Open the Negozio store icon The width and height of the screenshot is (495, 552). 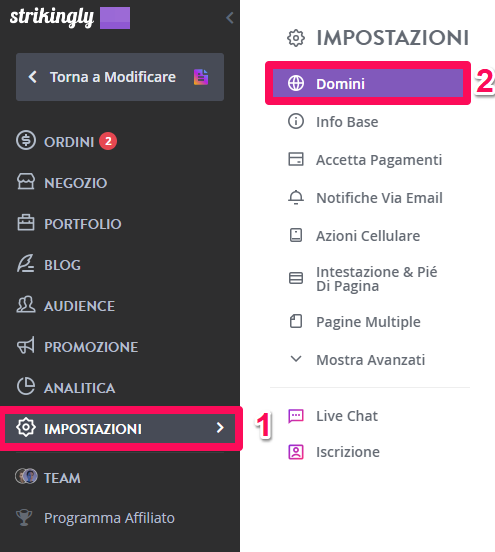tap(26, 182)
